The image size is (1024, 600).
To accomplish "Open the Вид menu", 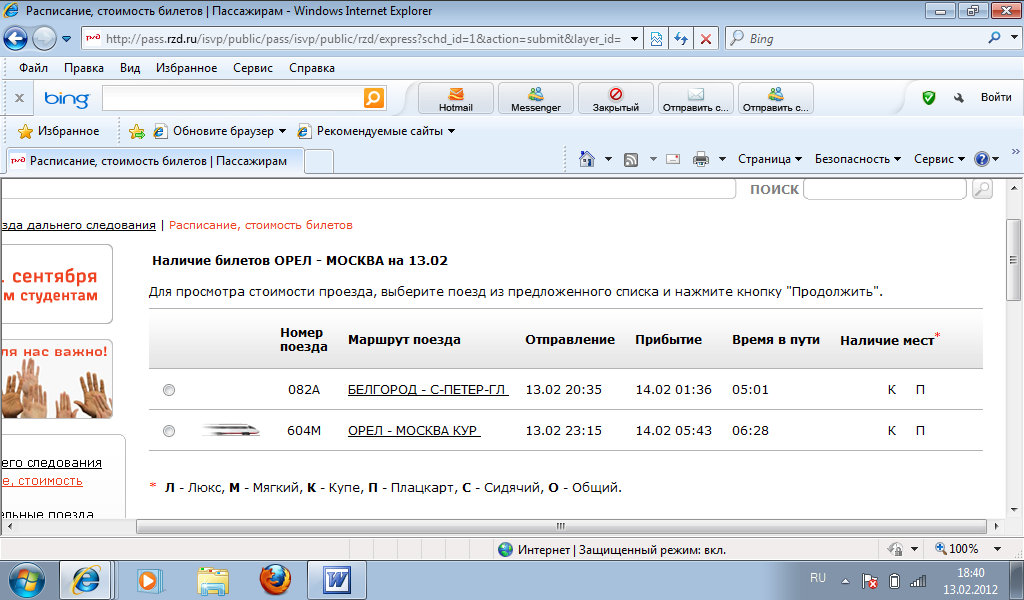I will 130,68.
